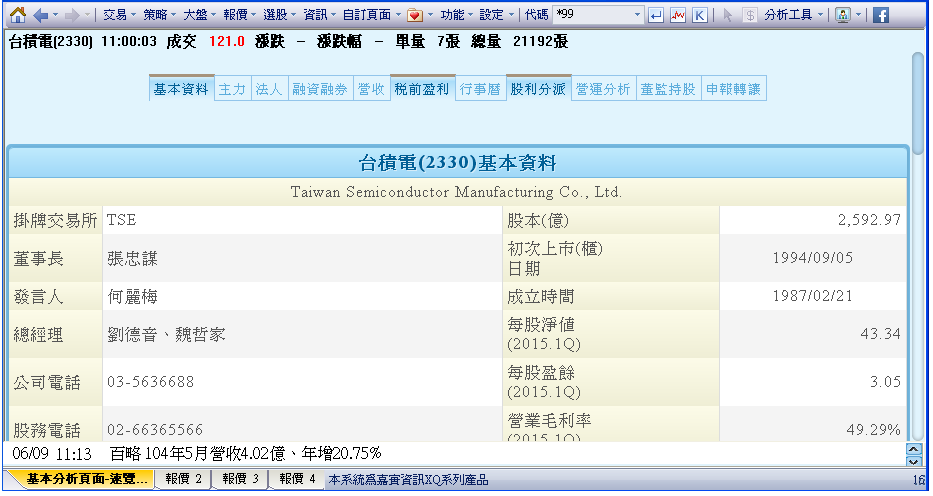Click the red heart favorites icon
The width and height of the screenshot is (933, 496).
click(414, 15)
